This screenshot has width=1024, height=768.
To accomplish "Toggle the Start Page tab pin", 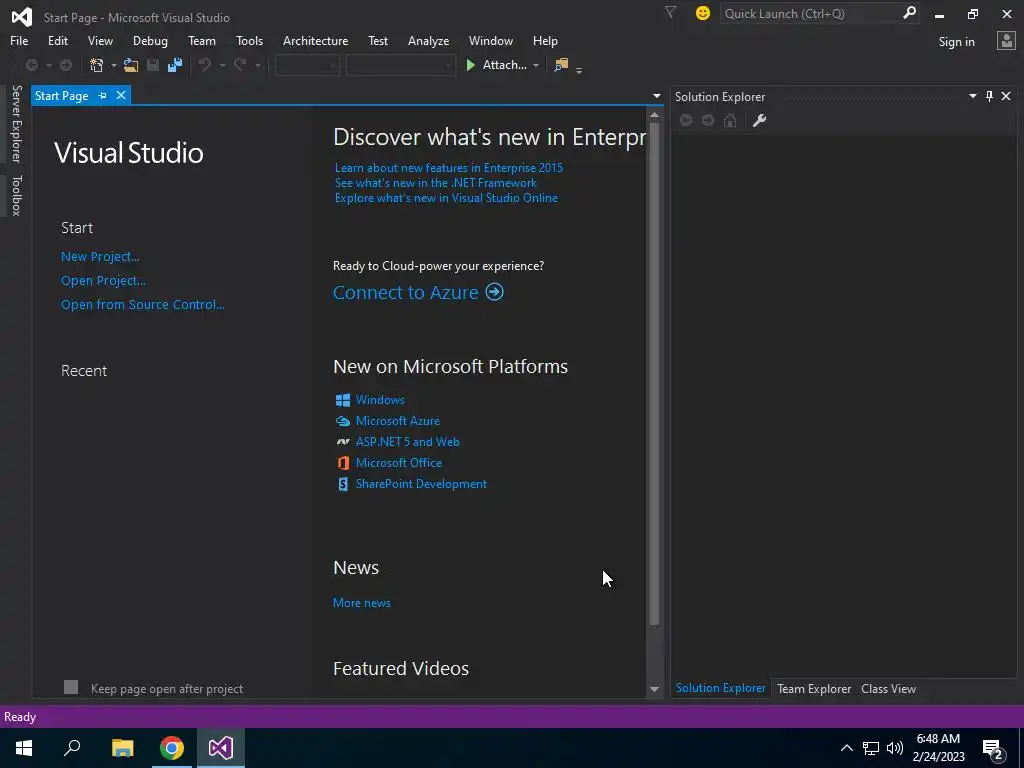I will click(x=103, y=96).
